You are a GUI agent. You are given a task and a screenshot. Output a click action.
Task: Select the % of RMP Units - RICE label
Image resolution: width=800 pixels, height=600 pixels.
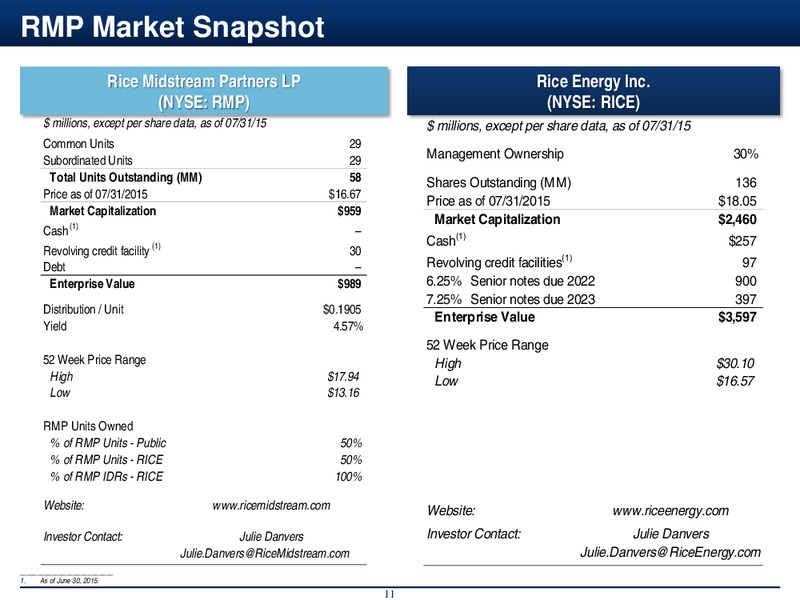tap(107, 460)
